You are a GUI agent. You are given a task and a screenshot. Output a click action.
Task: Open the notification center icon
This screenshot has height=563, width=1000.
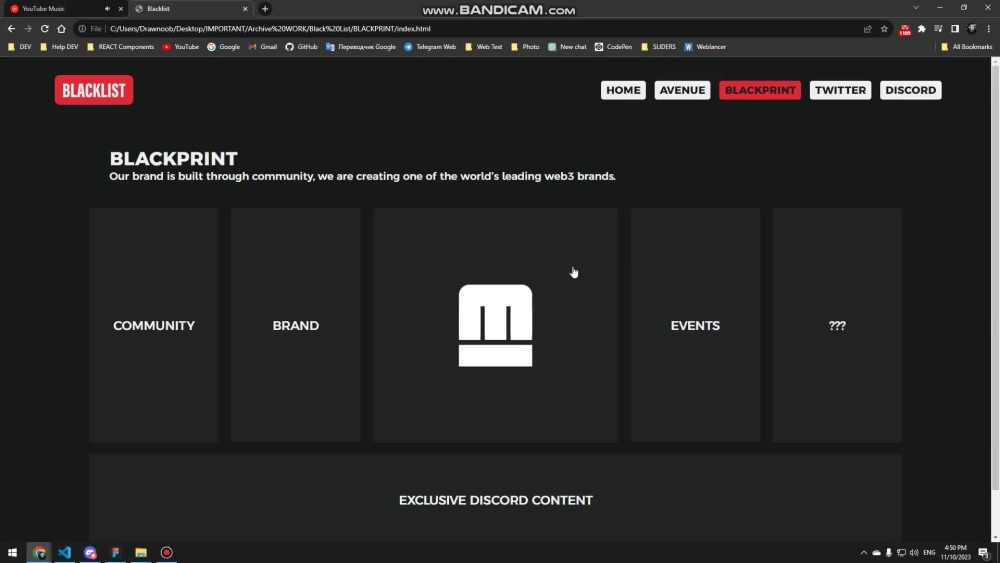[x=984, y=553]
